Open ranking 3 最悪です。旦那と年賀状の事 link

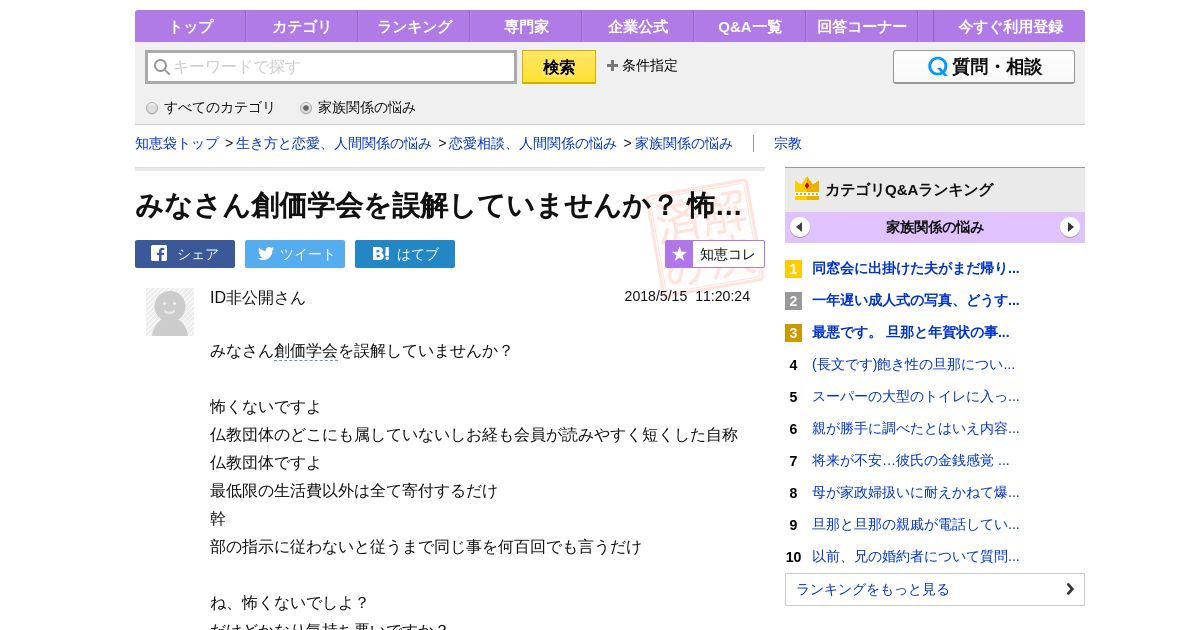pos(911,332)
